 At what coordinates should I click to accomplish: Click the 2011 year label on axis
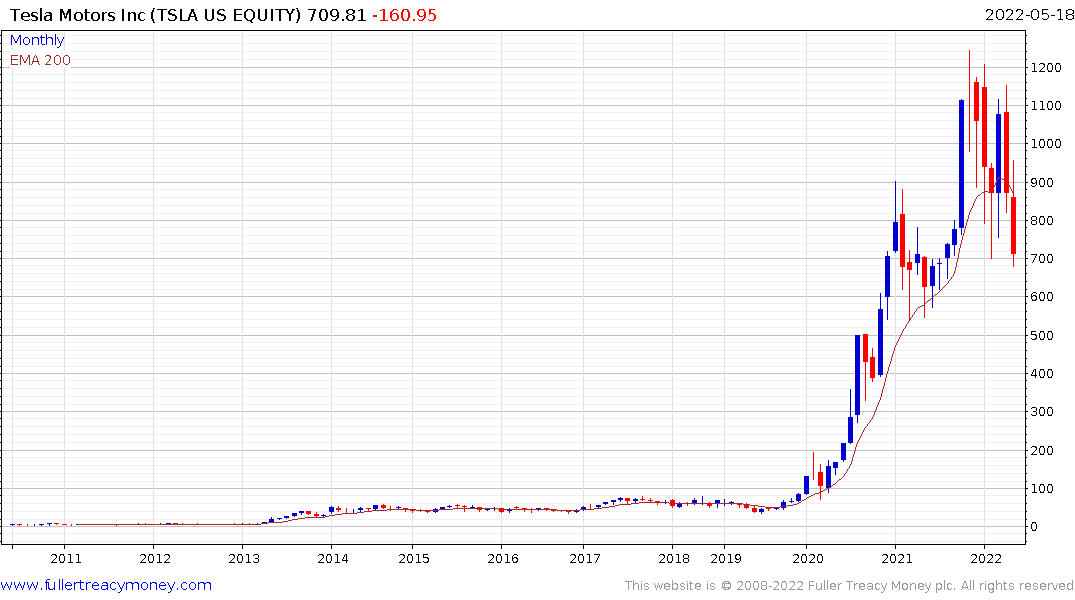tap(66, 558)
